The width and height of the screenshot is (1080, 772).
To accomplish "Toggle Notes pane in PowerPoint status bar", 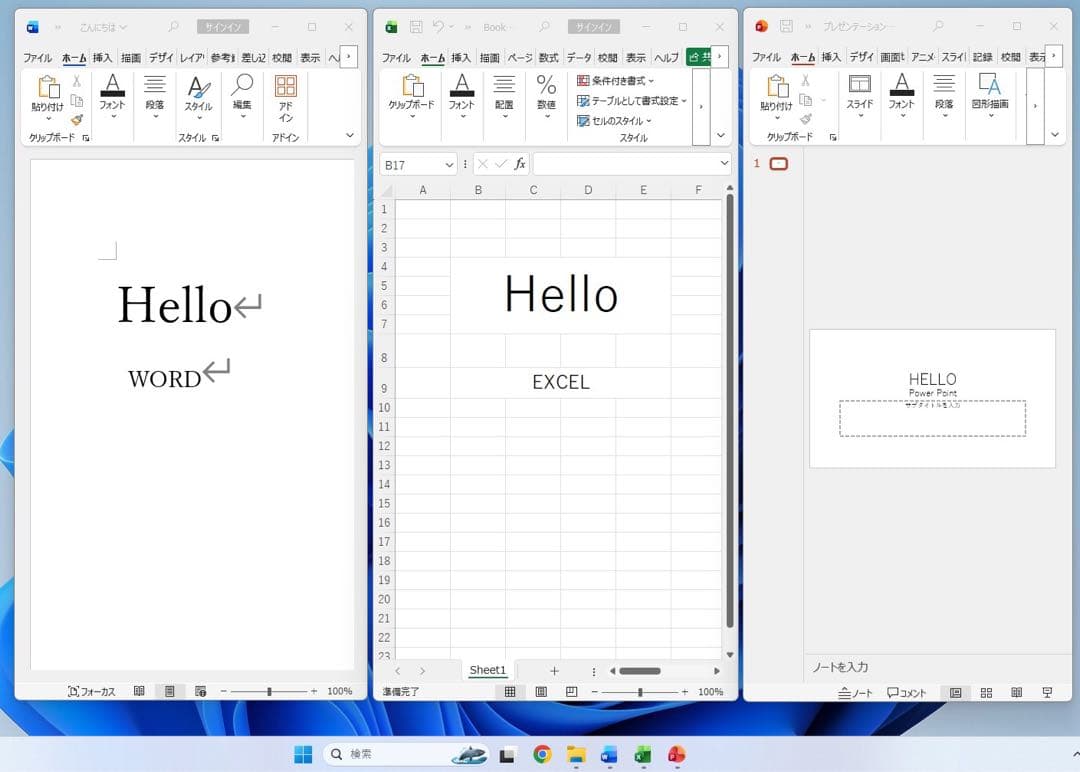I will pyautogui.click(x=855, y=693).
